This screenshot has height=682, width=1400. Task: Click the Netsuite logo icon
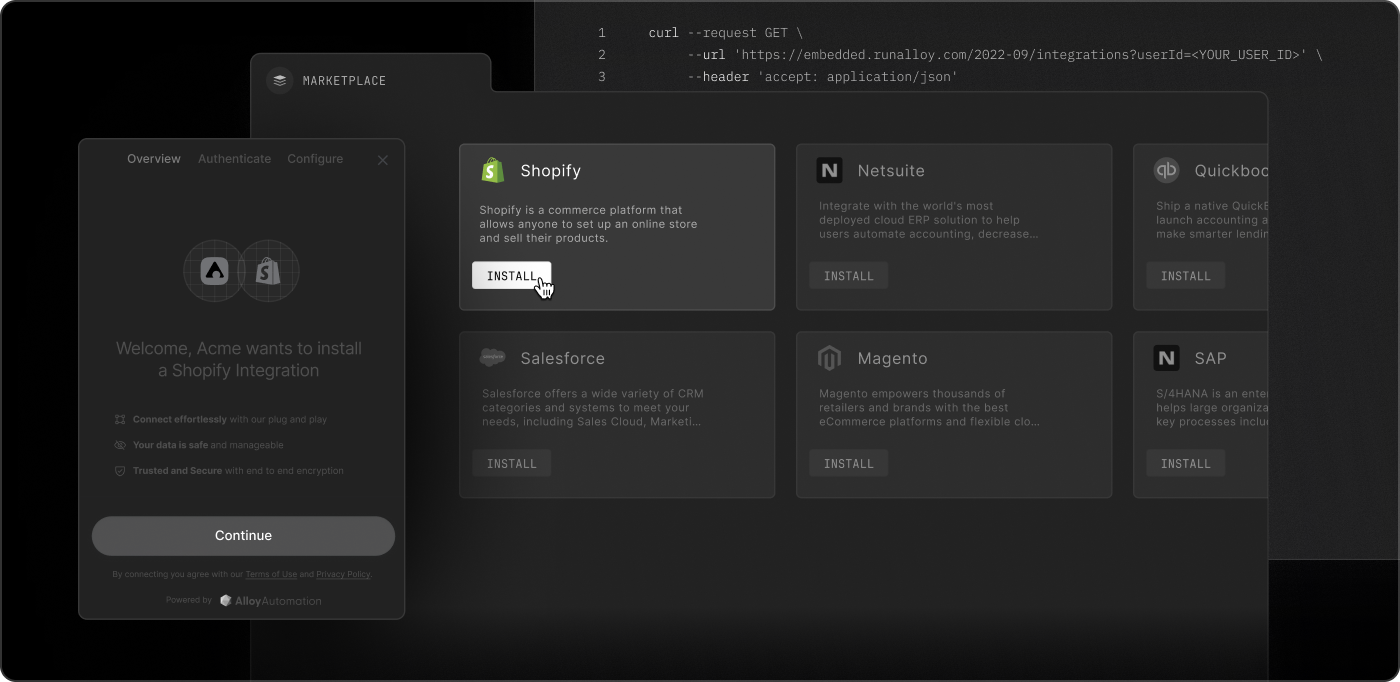(x=829, y=170)
